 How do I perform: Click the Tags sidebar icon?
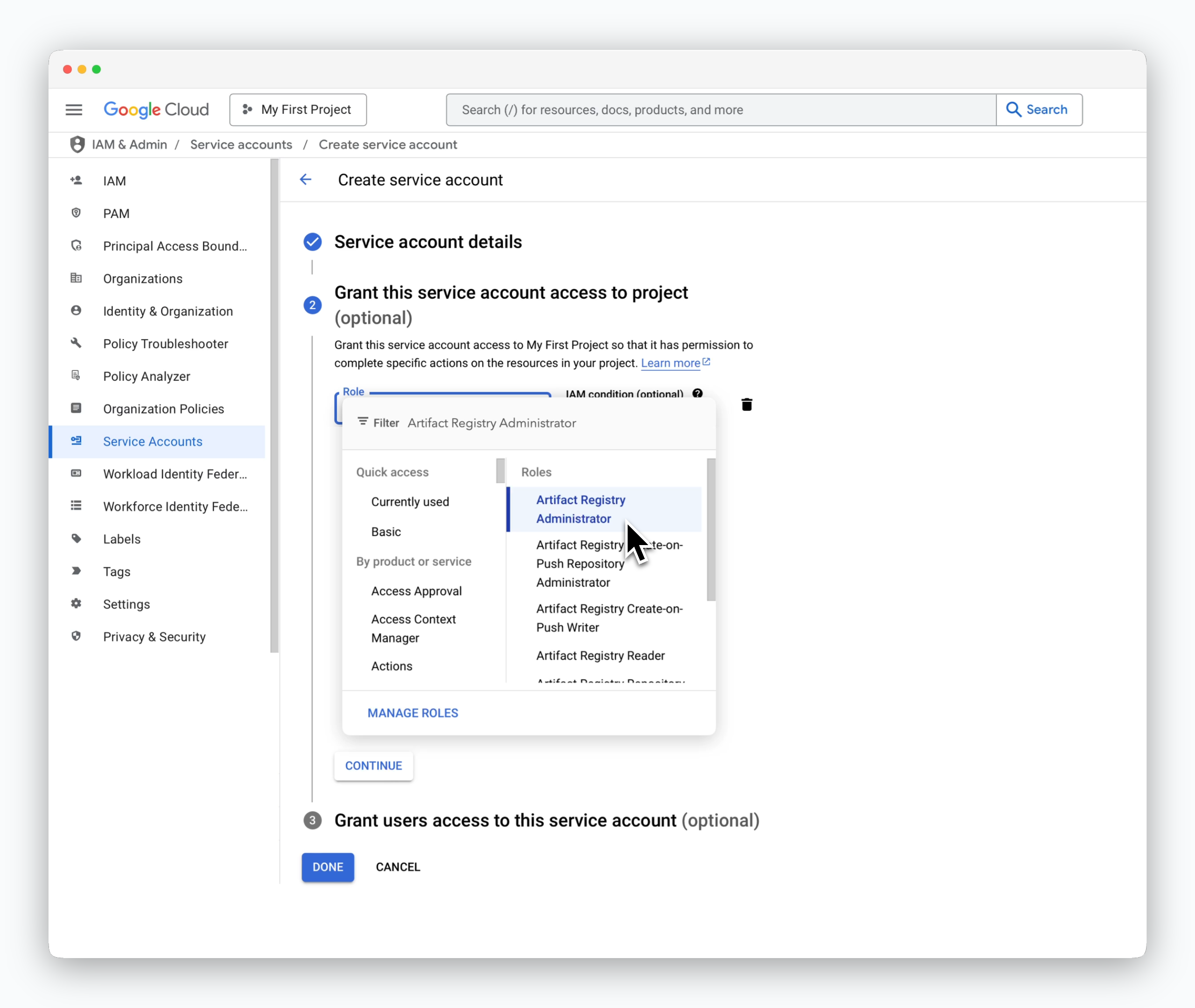point(76,571)
